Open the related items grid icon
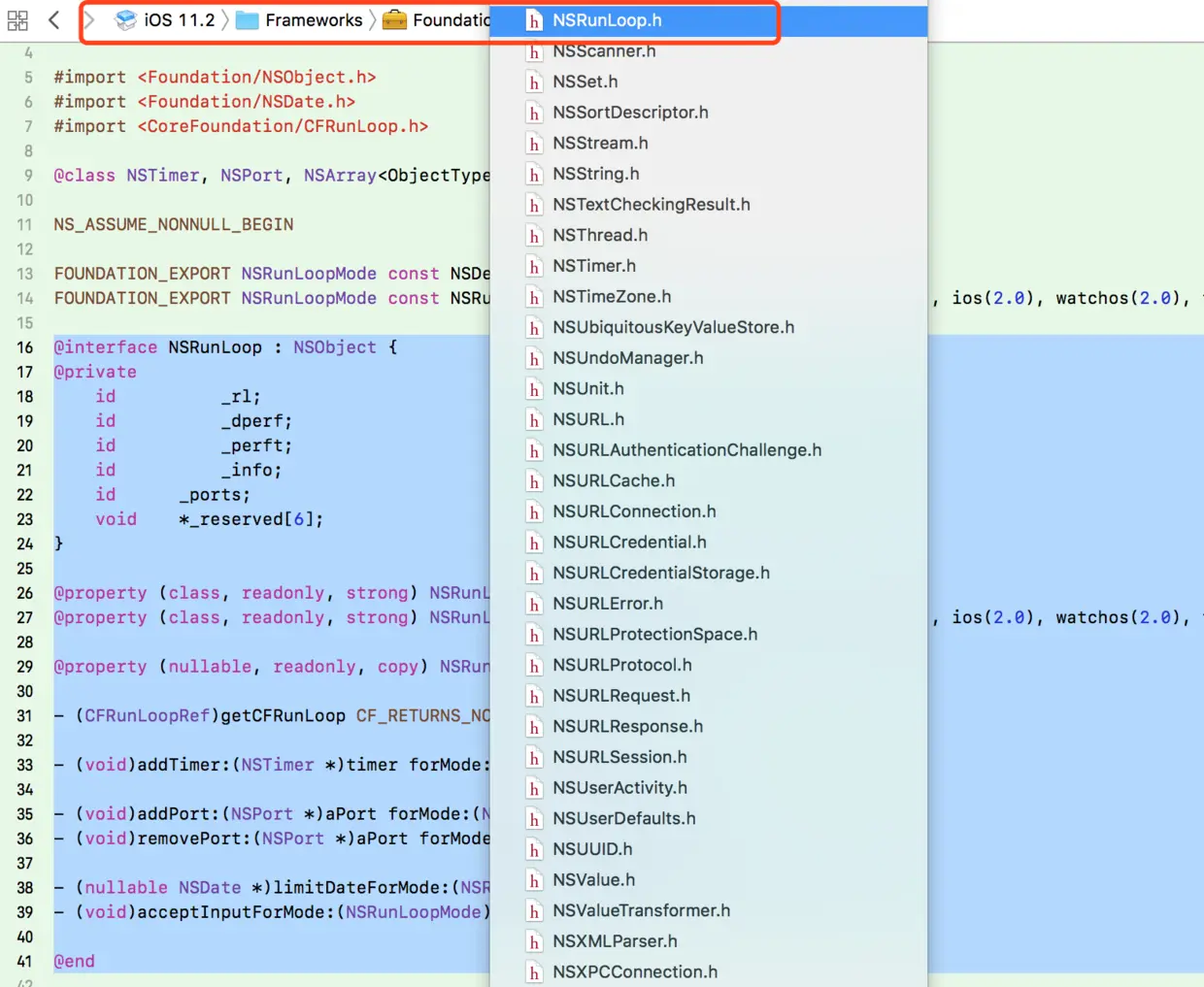This screenshot has height=987, width=1204. click(x=17, y=20)
